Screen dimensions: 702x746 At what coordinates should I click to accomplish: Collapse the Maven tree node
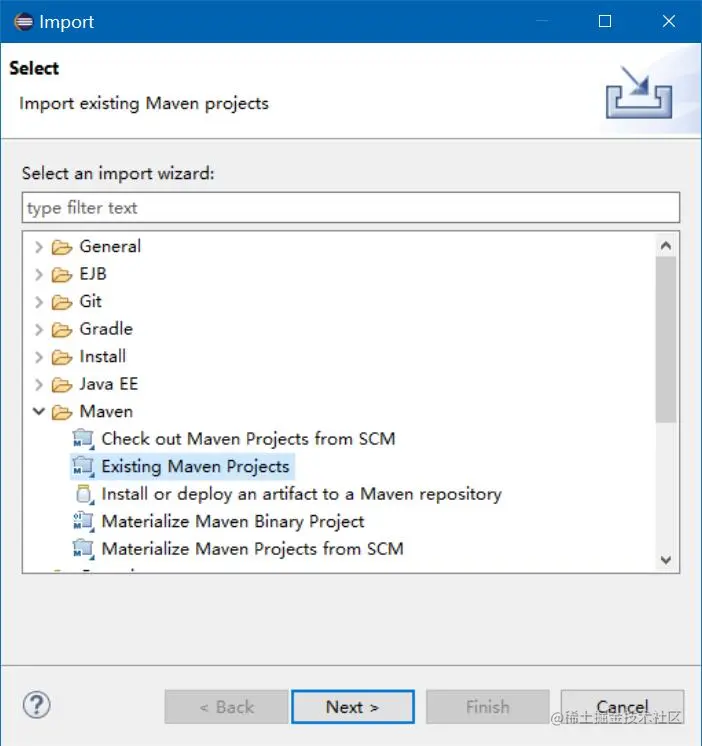[x=39, y=412]
